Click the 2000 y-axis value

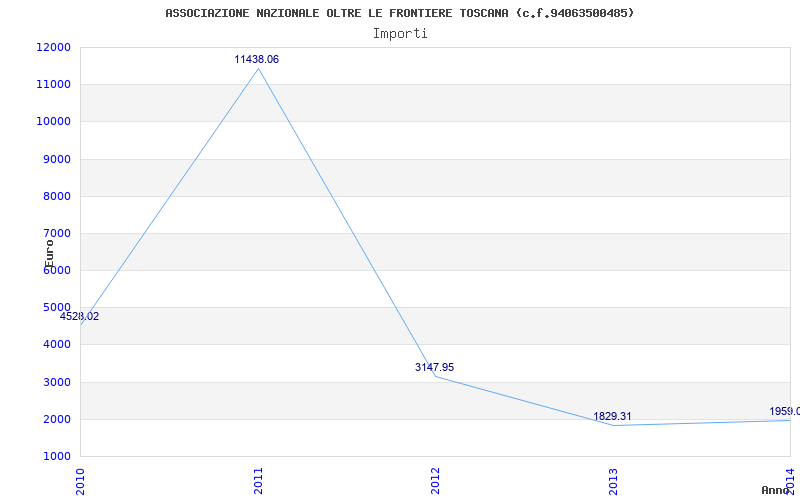(56, 419)
